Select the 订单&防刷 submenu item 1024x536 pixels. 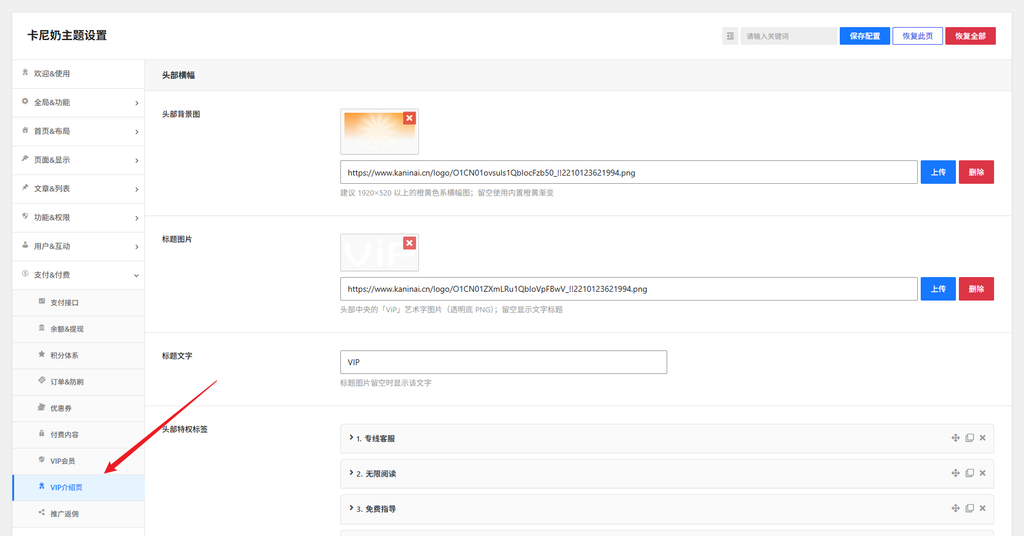pos(78,382)
